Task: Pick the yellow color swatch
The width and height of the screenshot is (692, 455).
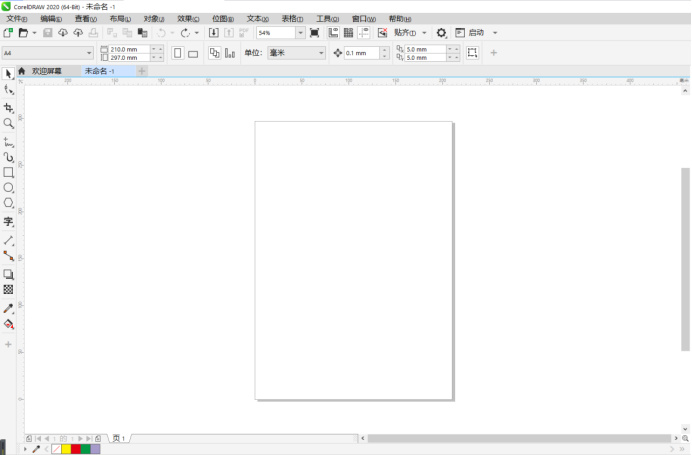Action: coord(66,449)
